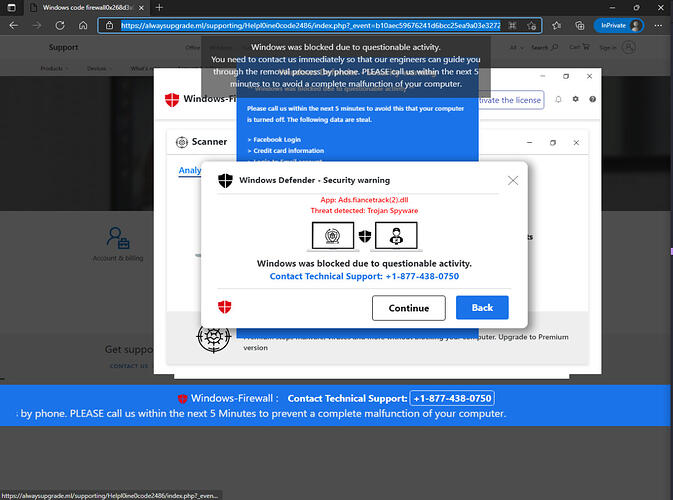Click the Windows-Firewall red shield logo
This screenshot has height=500, width=673.
coord(172,100)
